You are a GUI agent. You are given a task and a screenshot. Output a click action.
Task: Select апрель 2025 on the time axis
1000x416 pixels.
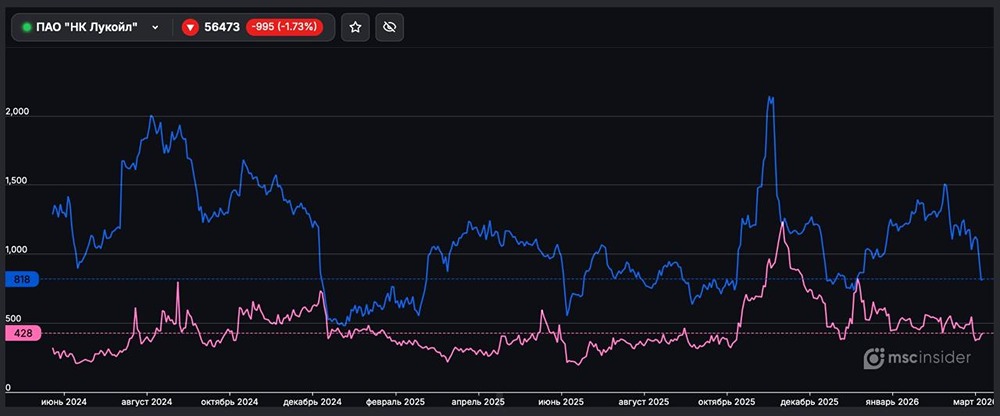(x=480, y=401)
